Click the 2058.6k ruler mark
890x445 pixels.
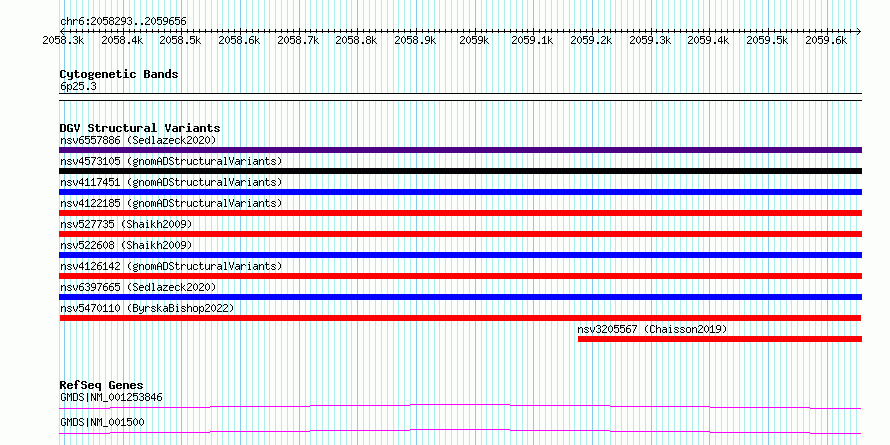(239, 40)
